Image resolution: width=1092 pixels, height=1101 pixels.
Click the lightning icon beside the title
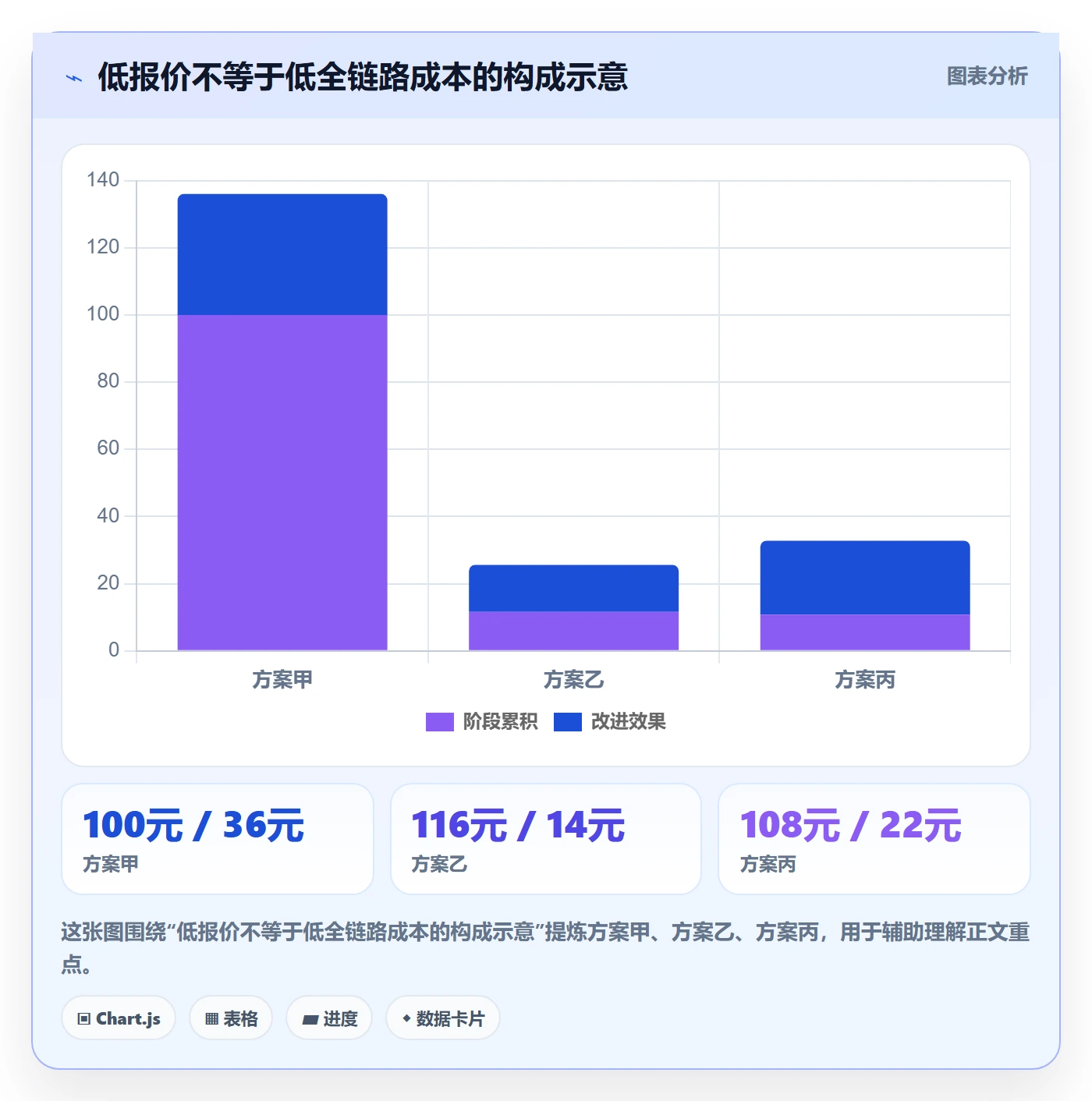74,78
